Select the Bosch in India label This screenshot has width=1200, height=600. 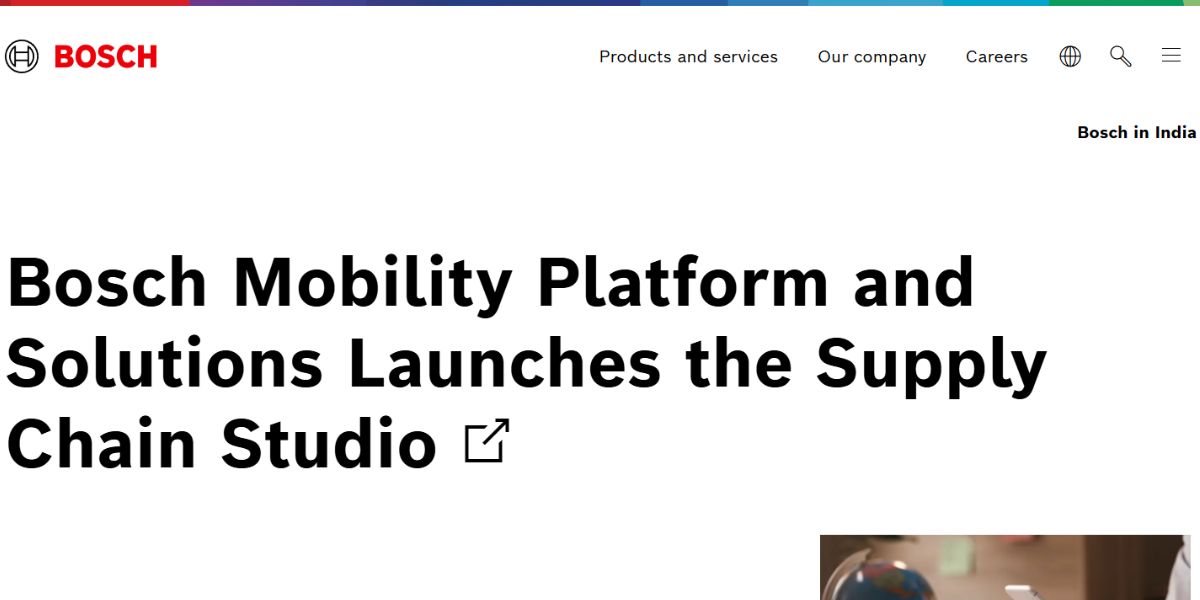1136,132
